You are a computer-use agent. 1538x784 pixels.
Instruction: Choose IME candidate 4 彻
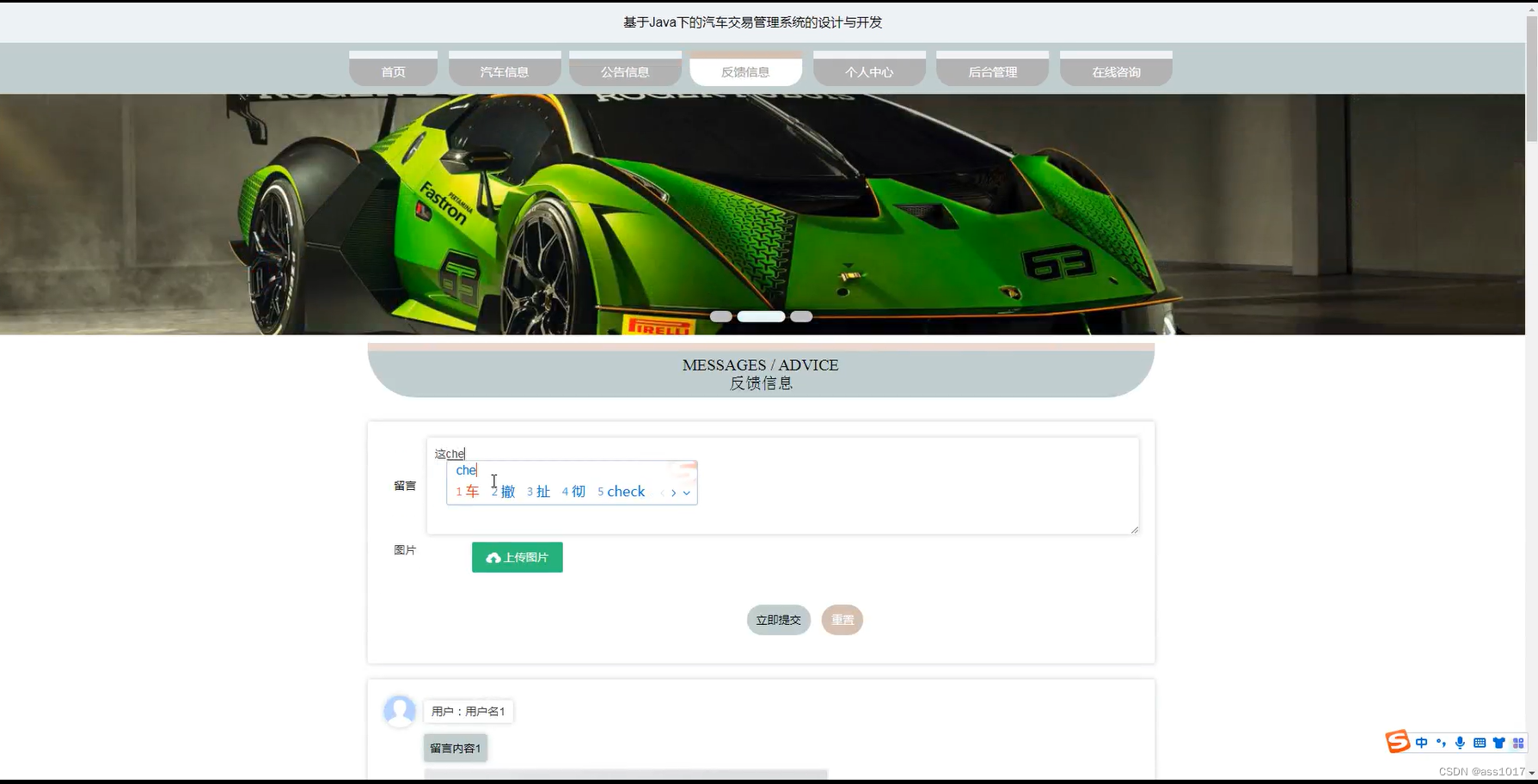(x=573, y=492)
